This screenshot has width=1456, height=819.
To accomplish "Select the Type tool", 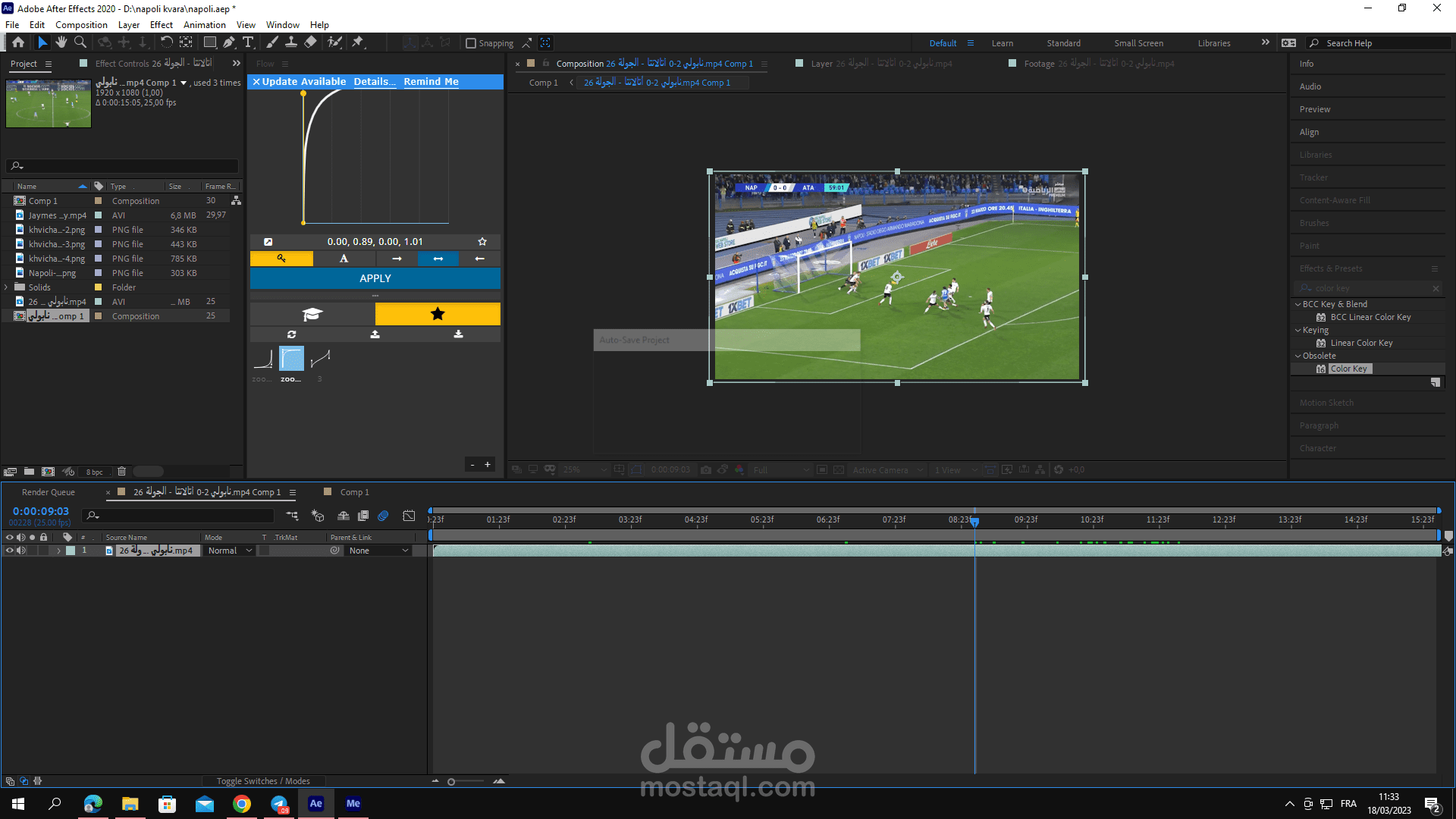I will coord(248,42).
